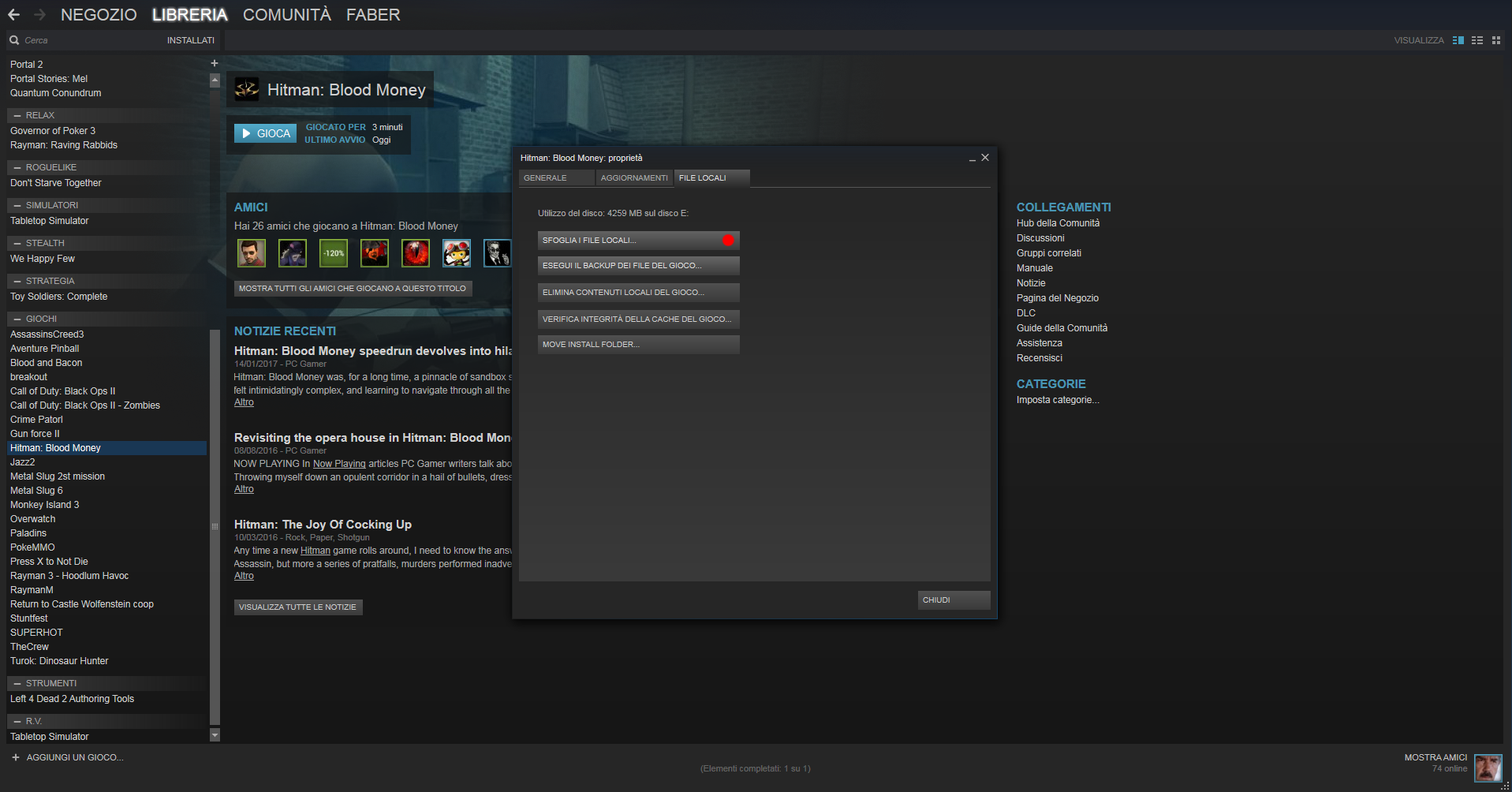Click CHIUDI to close properties
The image size is (1512, 792).
[954, 600]
